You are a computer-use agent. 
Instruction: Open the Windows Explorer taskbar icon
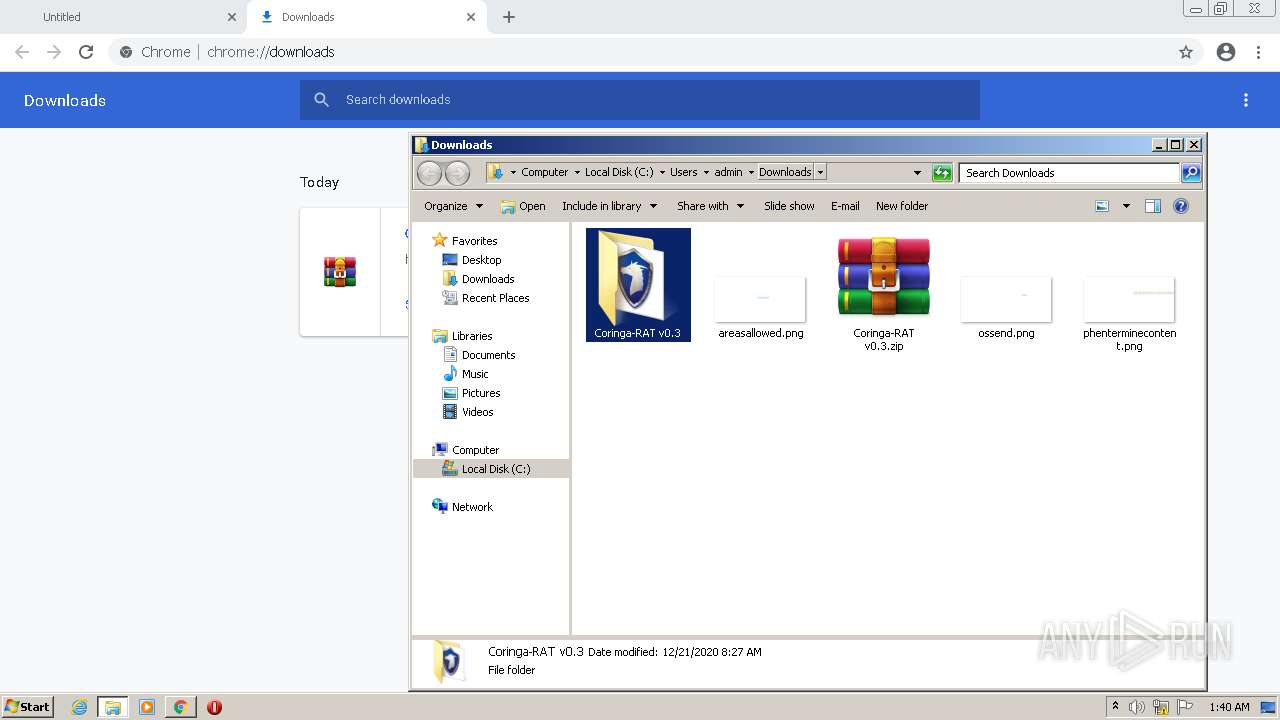pyautogui.click(x=113, y=707)
